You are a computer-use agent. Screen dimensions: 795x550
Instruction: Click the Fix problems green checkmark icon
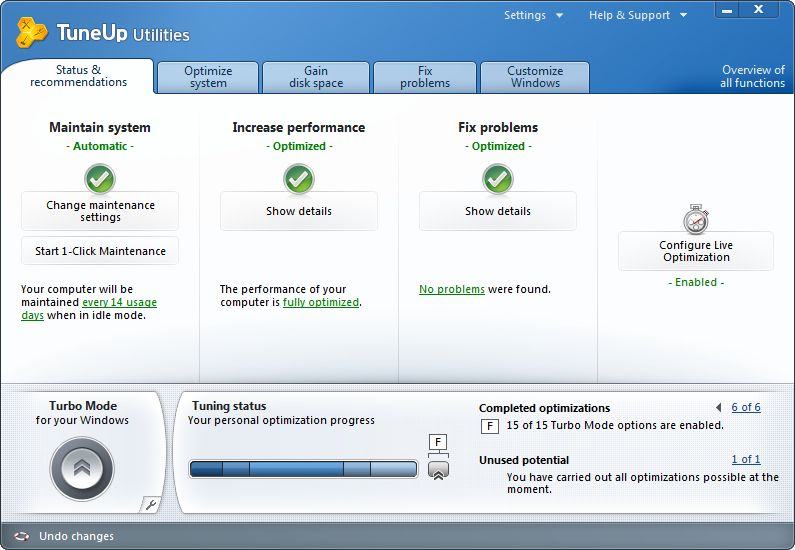[x=497, y=179]
